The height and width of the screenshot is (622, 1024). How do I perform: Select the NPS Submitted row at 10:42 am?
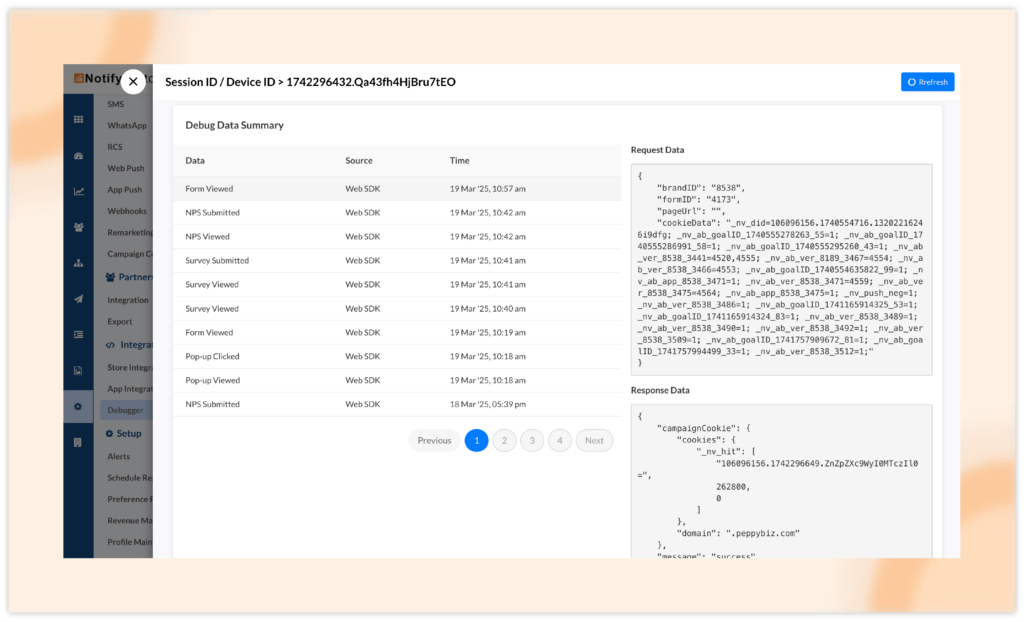point(397,212)
